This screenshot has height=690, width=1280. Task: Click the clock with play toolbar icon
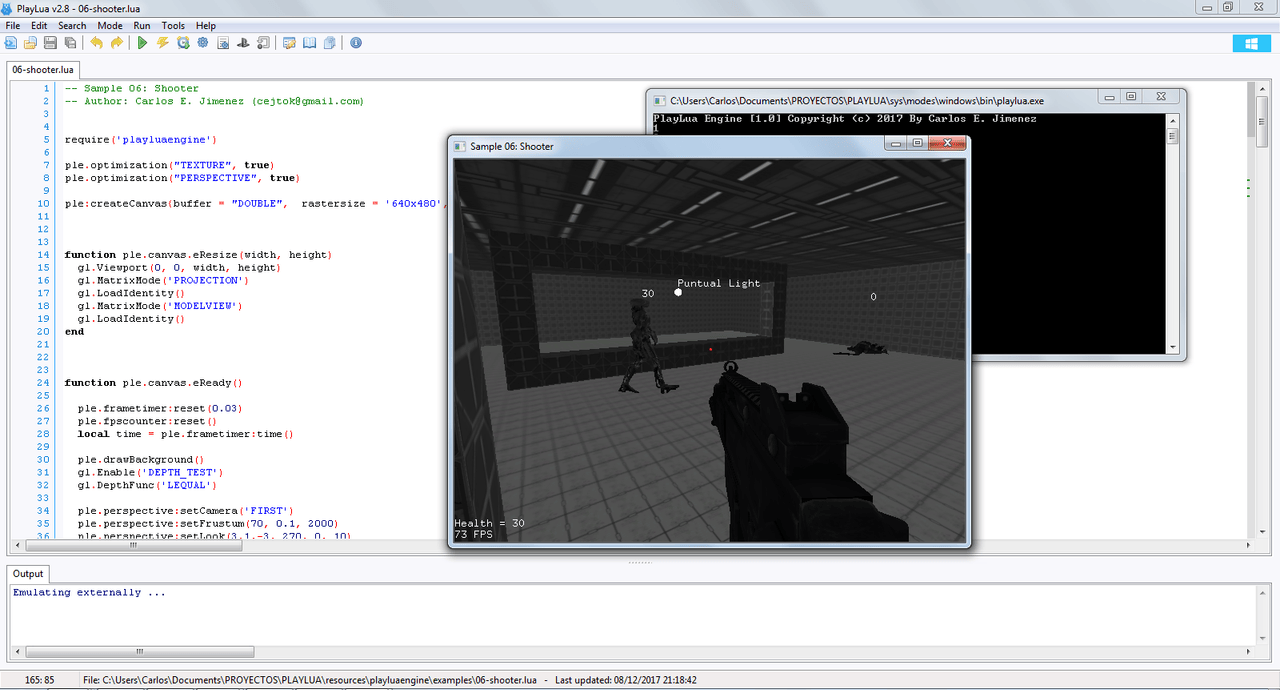coord(183,43)
